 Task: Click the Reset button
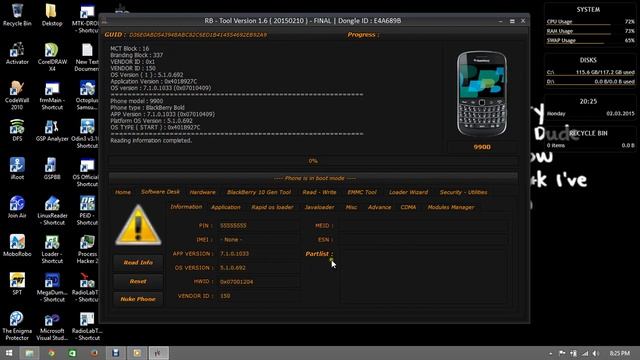coord(138,281)
